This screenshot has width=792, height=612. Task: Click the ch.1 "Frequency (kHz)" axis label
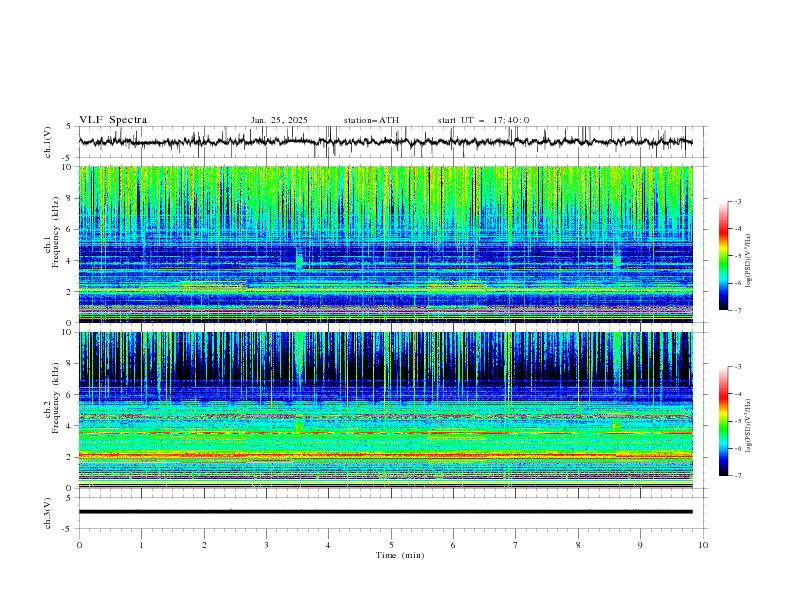[56, 233]
